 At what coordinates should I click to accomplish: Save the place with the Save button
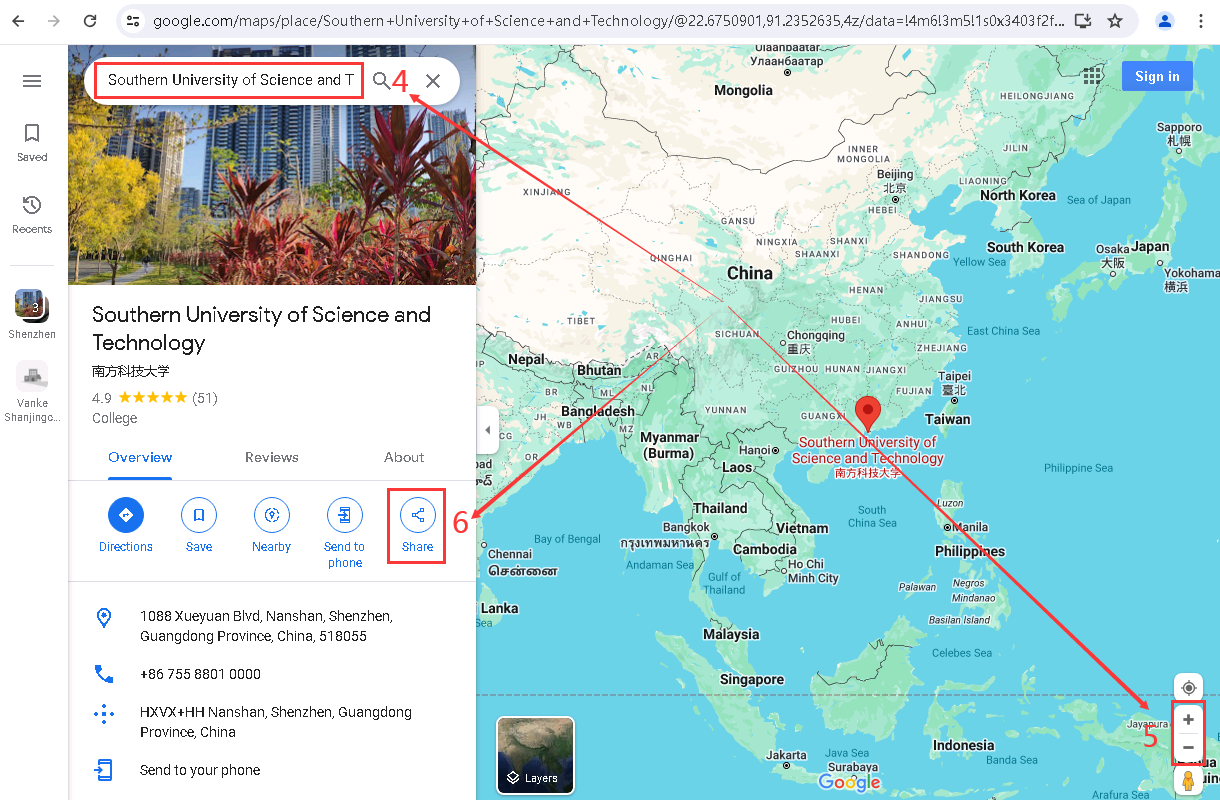click(x=199, y=526)
